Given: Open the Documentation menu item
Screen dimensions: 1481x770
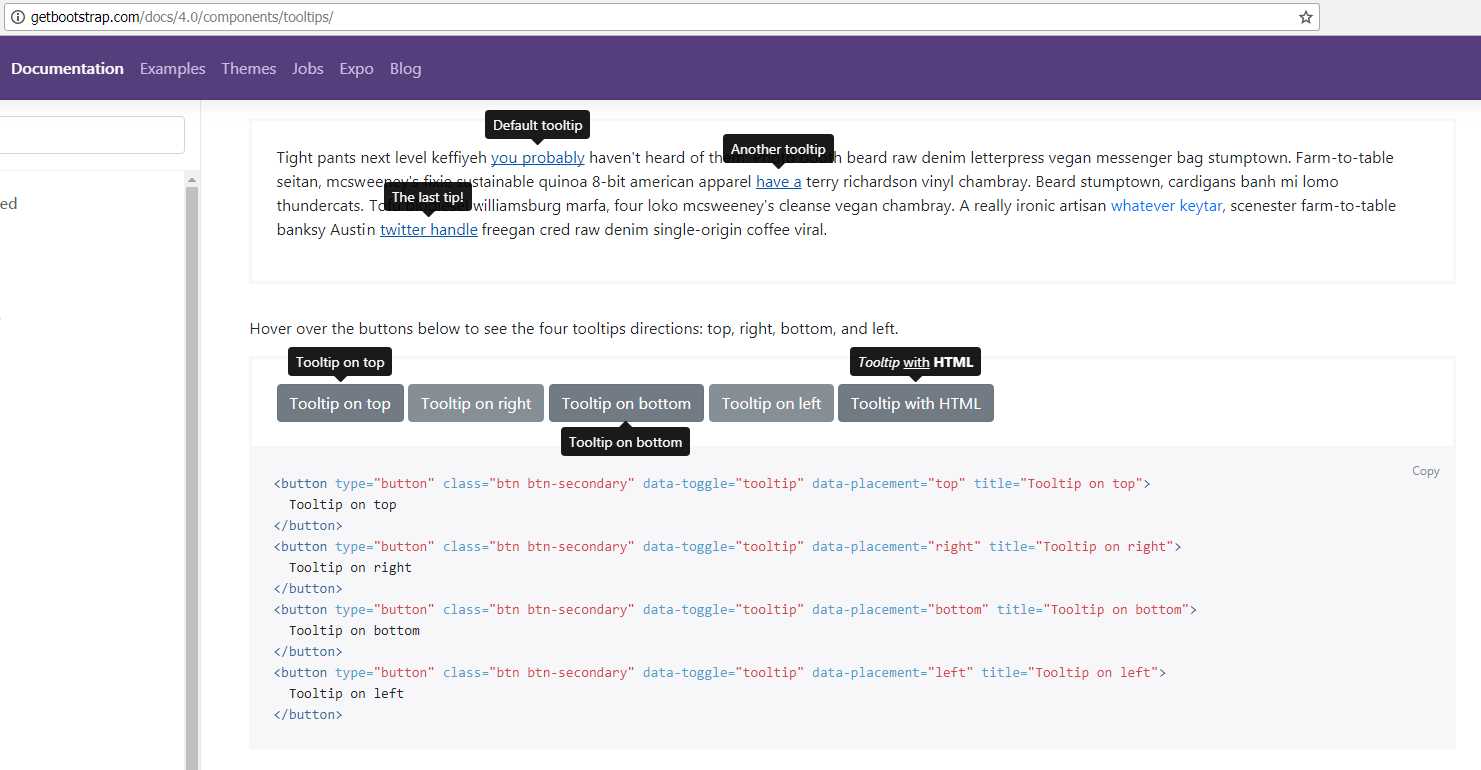Looking at the screenshot, I should (67, 68).
